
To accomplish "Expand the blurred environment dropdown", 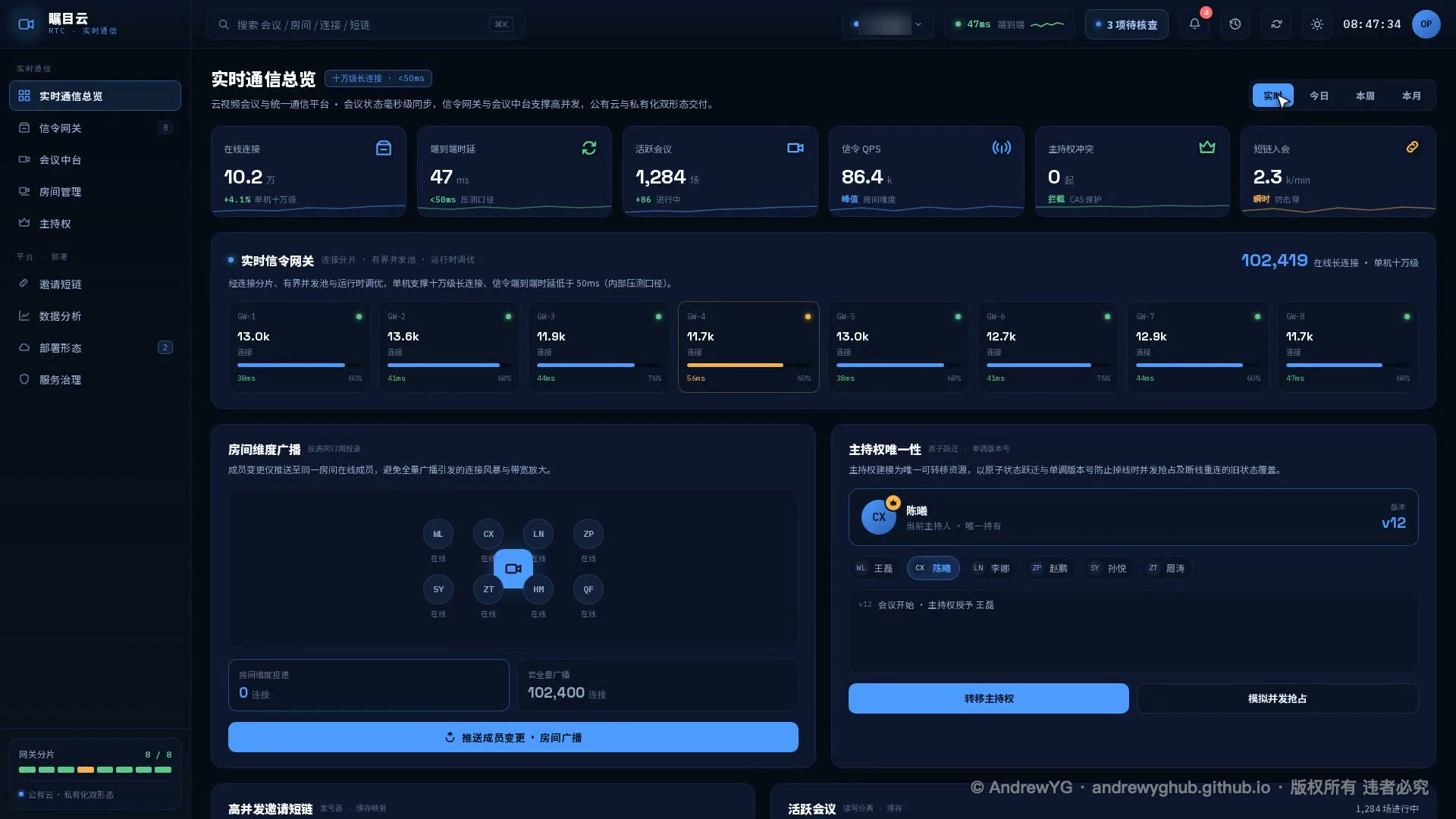I will click(889, 24).
